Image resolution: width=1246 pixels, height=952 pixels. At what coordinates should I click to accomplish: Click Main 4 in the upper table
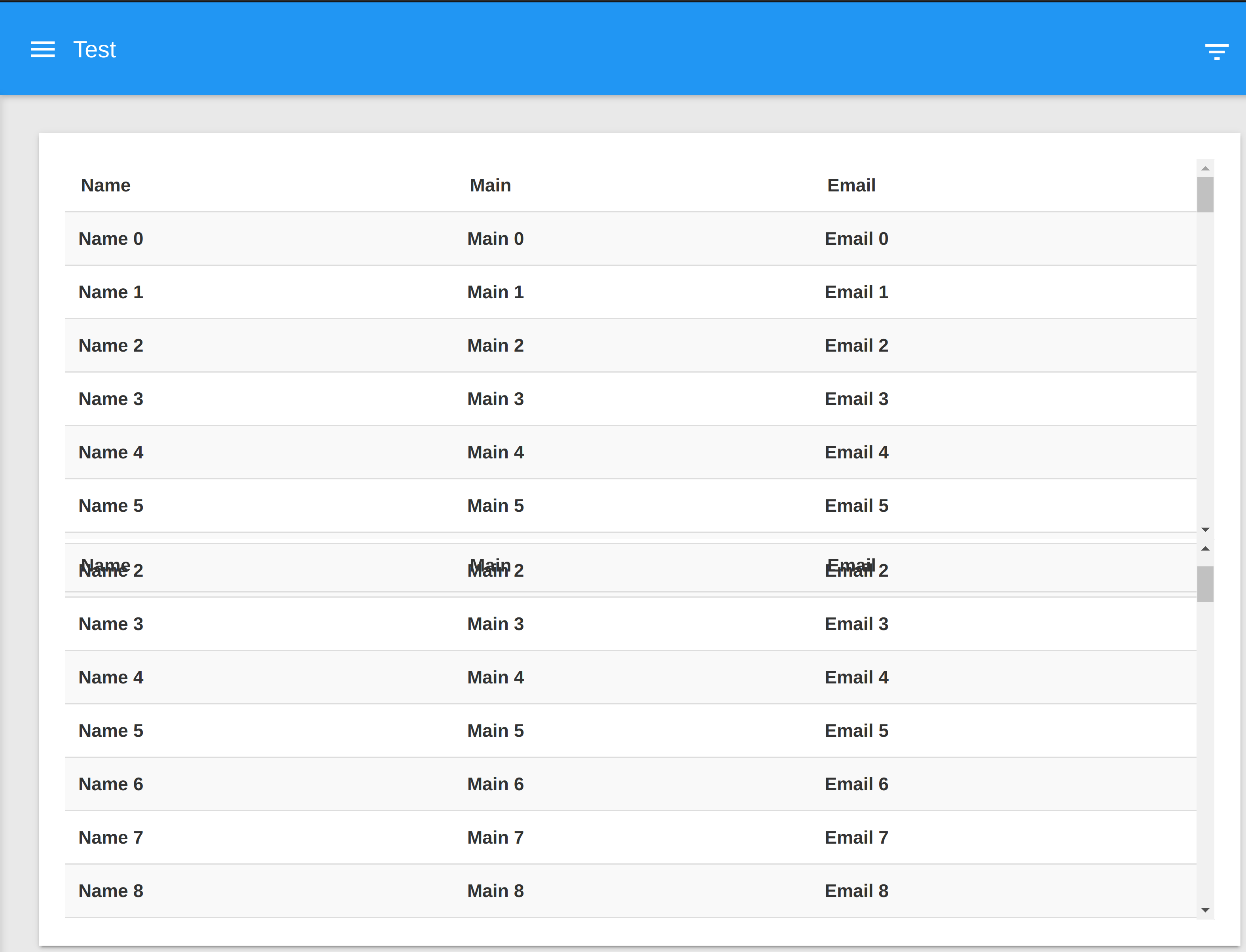click(495, 452)
